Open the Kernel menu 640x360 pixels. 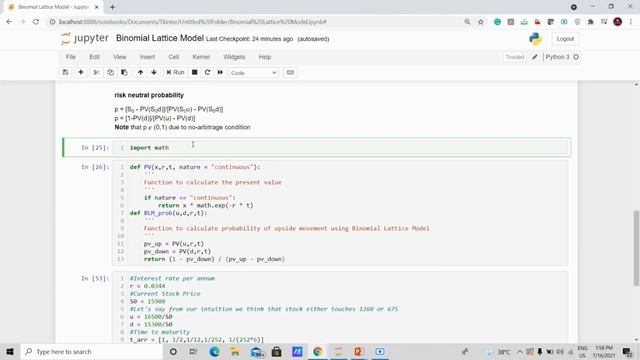coord(201,57)
